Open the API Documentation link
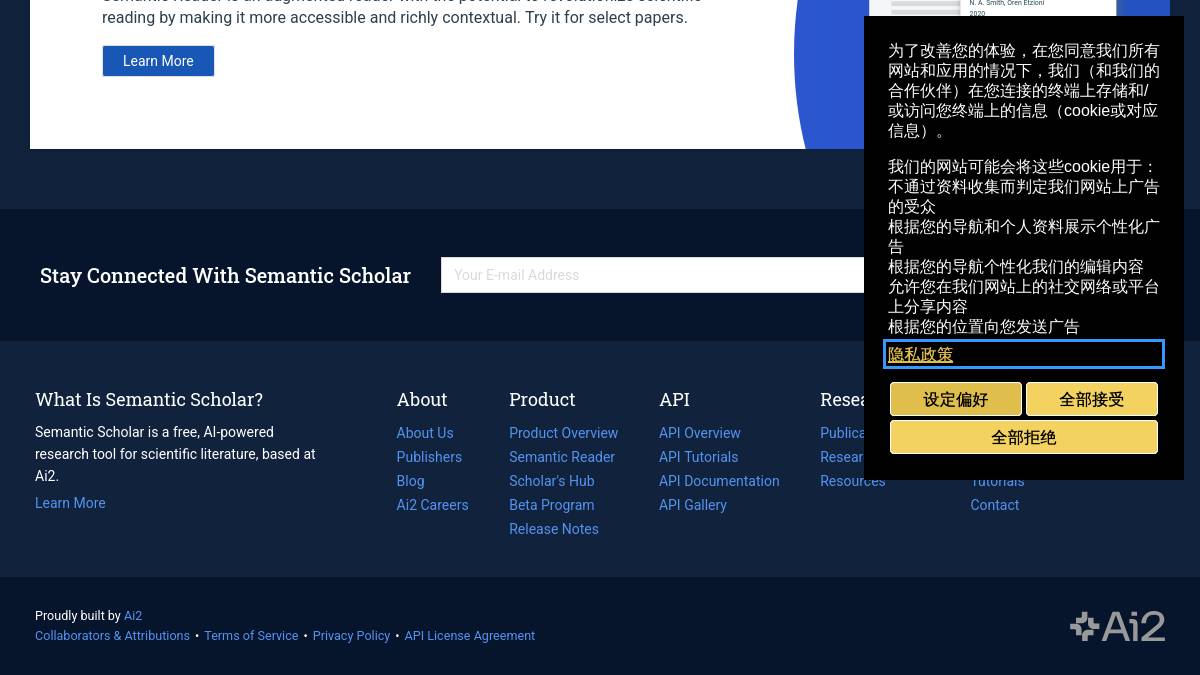The width and height of the screenshot is (1200, 675). (719, 481)
